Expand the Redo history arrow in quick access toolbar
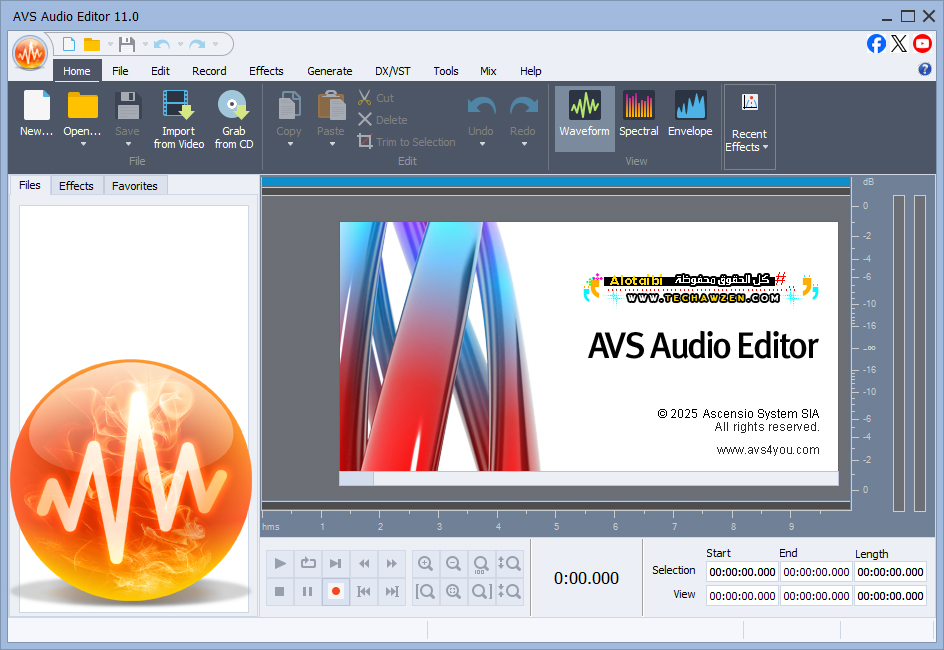 (216, 45)
